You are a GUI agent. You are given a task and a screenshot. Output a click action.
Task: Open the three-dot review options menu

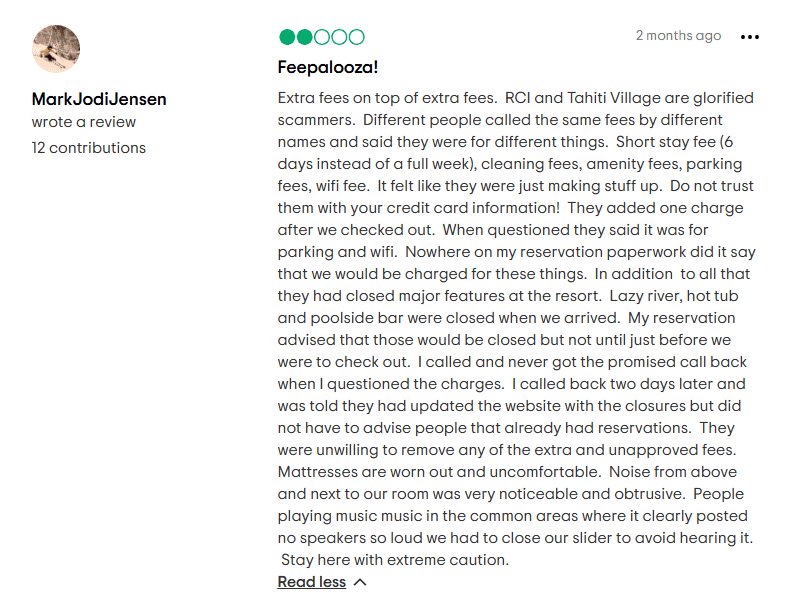[750, 37]
